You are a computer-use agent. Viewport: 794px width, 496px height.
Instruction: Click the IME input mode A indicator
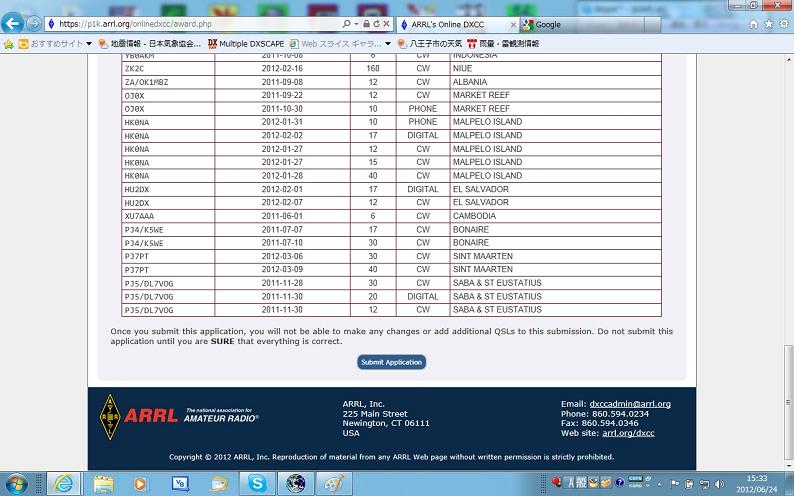[571, 483]
